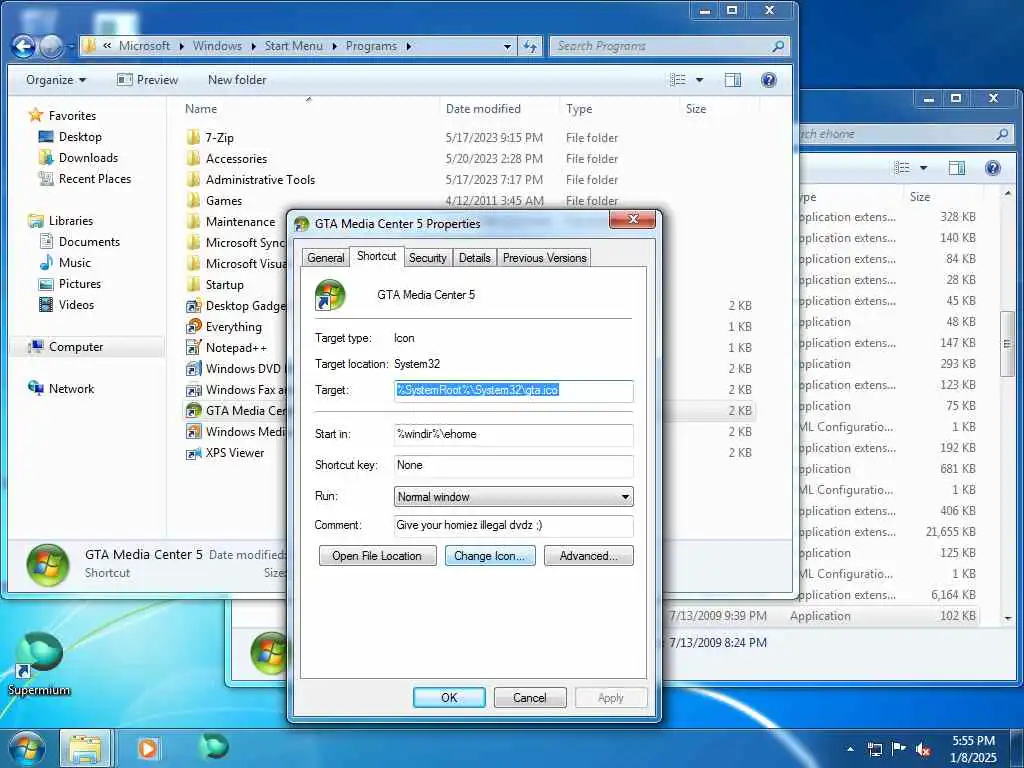
Task: Expand the Start Menu breadcrumb arrow
Action: (334, 46)
